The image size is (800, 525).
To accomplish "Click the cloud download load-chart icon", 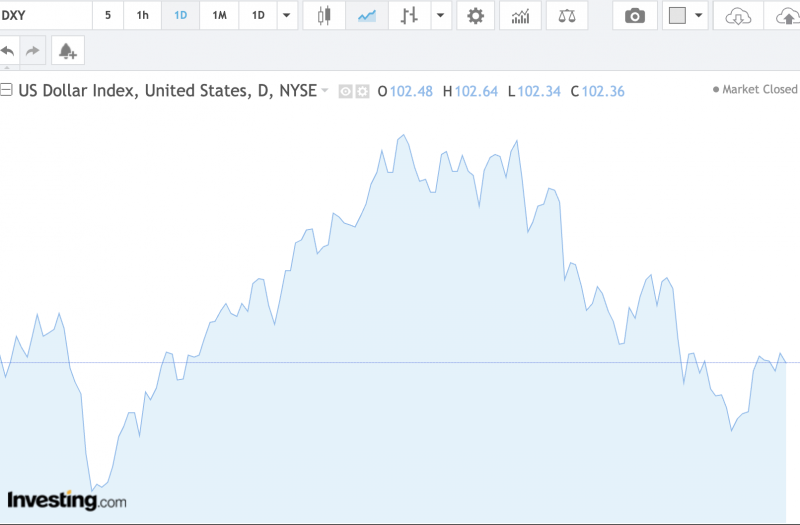I will click(737, 16).
